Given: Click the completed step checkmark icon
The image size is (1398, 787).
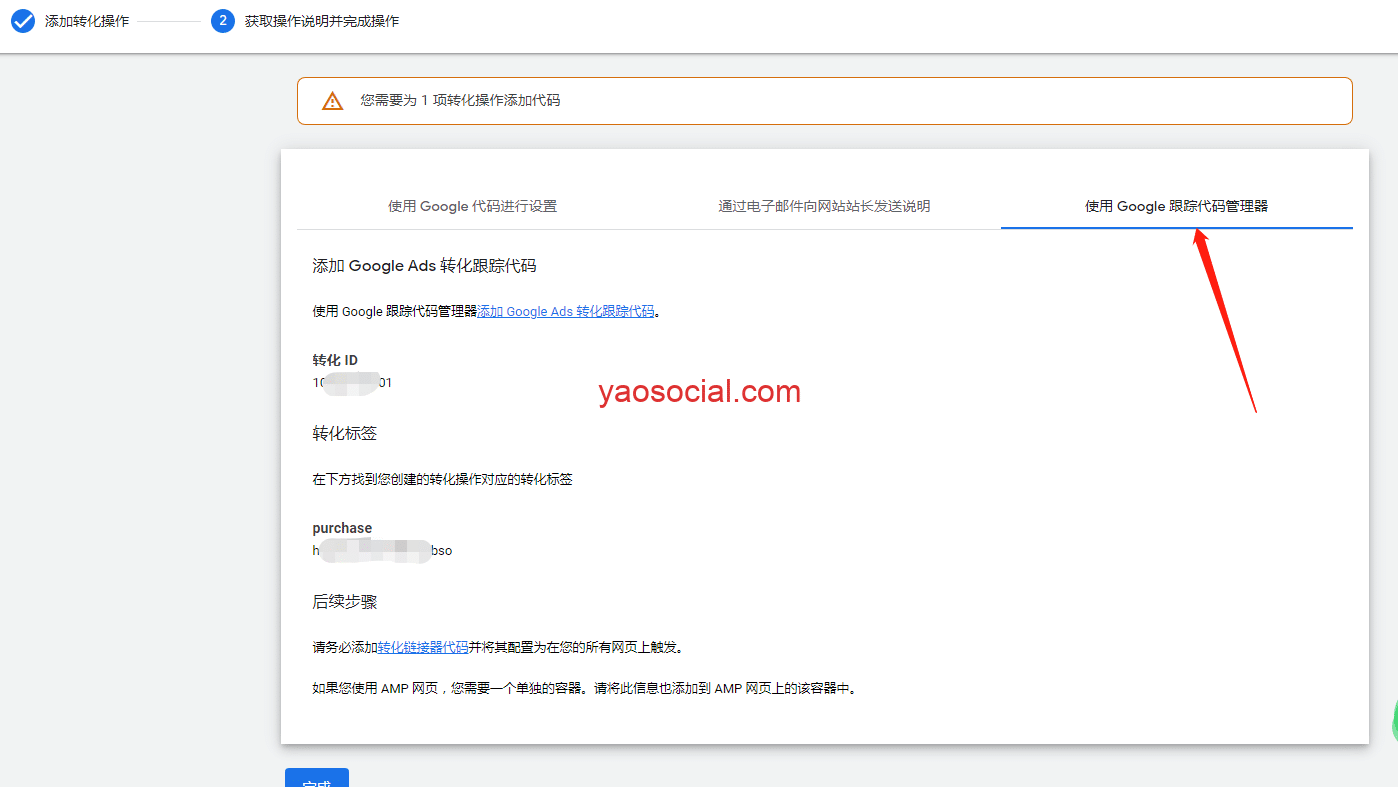Looking at the screenshot, I should (x=22, y=21).
